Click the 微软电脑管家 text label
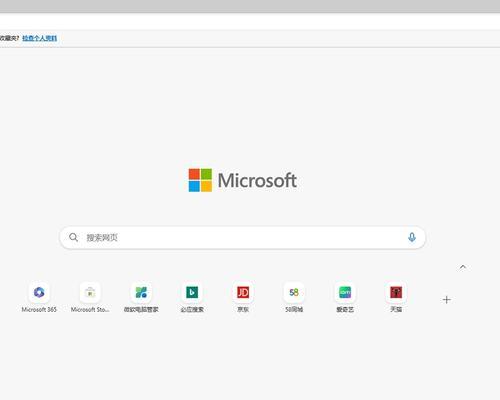Image resolution: width=500 pixels, height=400 pixels. pos(141,309)
